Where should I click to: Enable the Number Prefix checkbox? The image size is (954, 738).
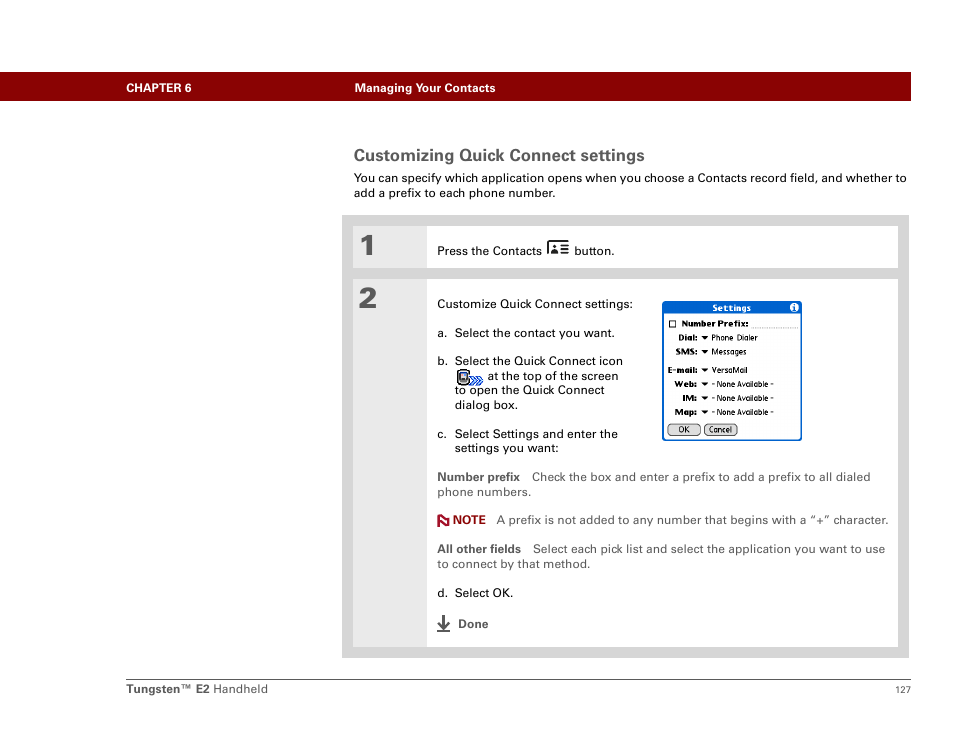672,324
